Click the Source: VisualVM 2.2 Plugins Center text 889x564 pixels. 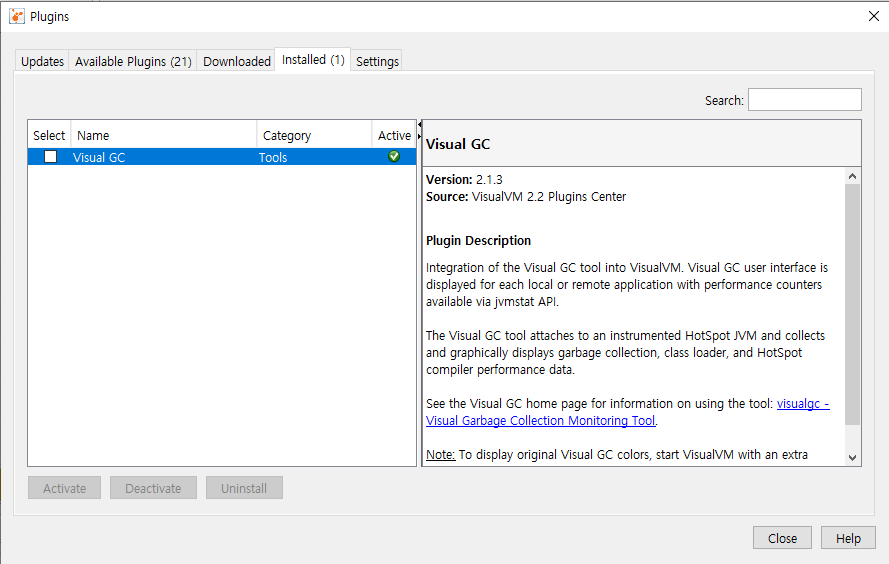point(526,197)
